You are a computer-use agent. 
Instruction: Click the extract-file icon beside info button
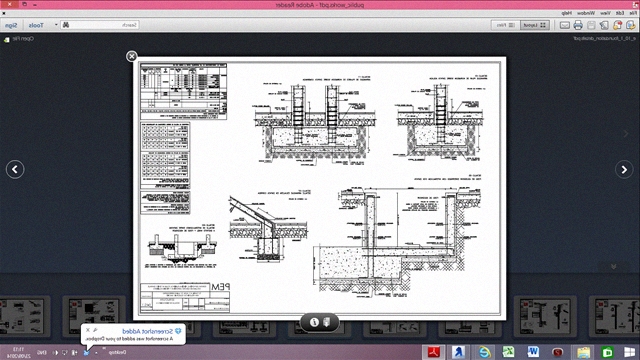click(327, 322)
